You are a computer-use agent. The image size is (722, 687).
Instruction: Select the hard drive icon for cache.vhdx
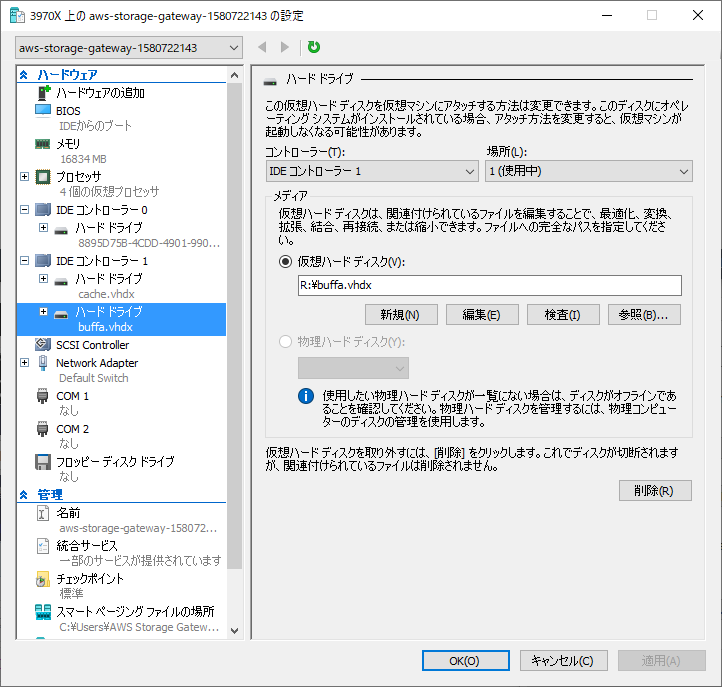coord(61,281)
